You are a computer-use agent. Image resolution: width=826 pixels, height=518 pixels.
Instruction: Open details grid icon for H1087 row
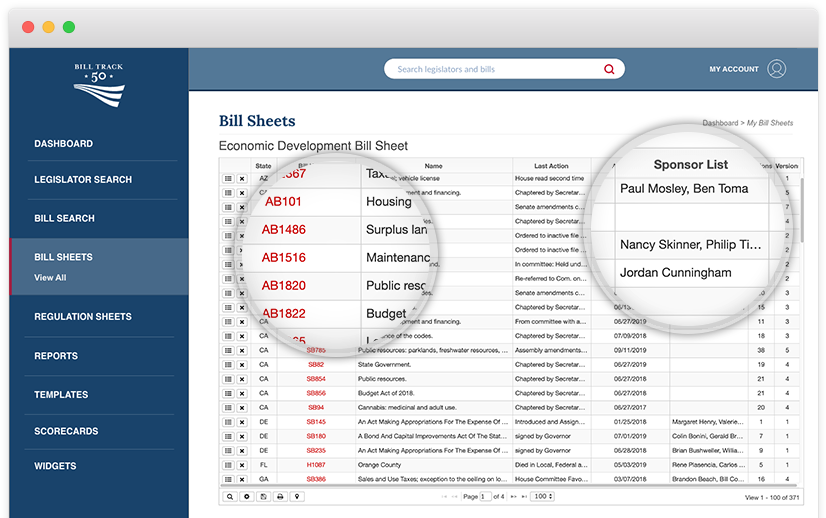tap(228, 465)
